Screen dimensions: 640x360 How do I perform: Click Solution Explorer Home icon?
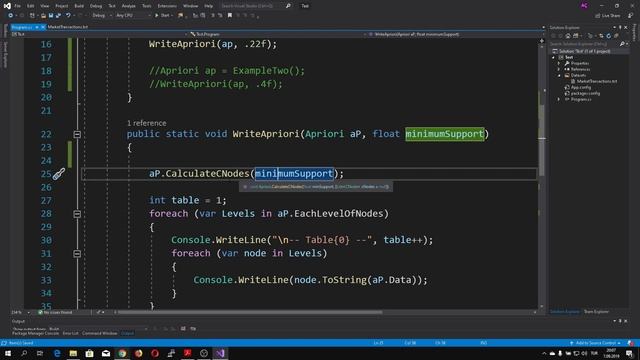[x=568, y=36]
